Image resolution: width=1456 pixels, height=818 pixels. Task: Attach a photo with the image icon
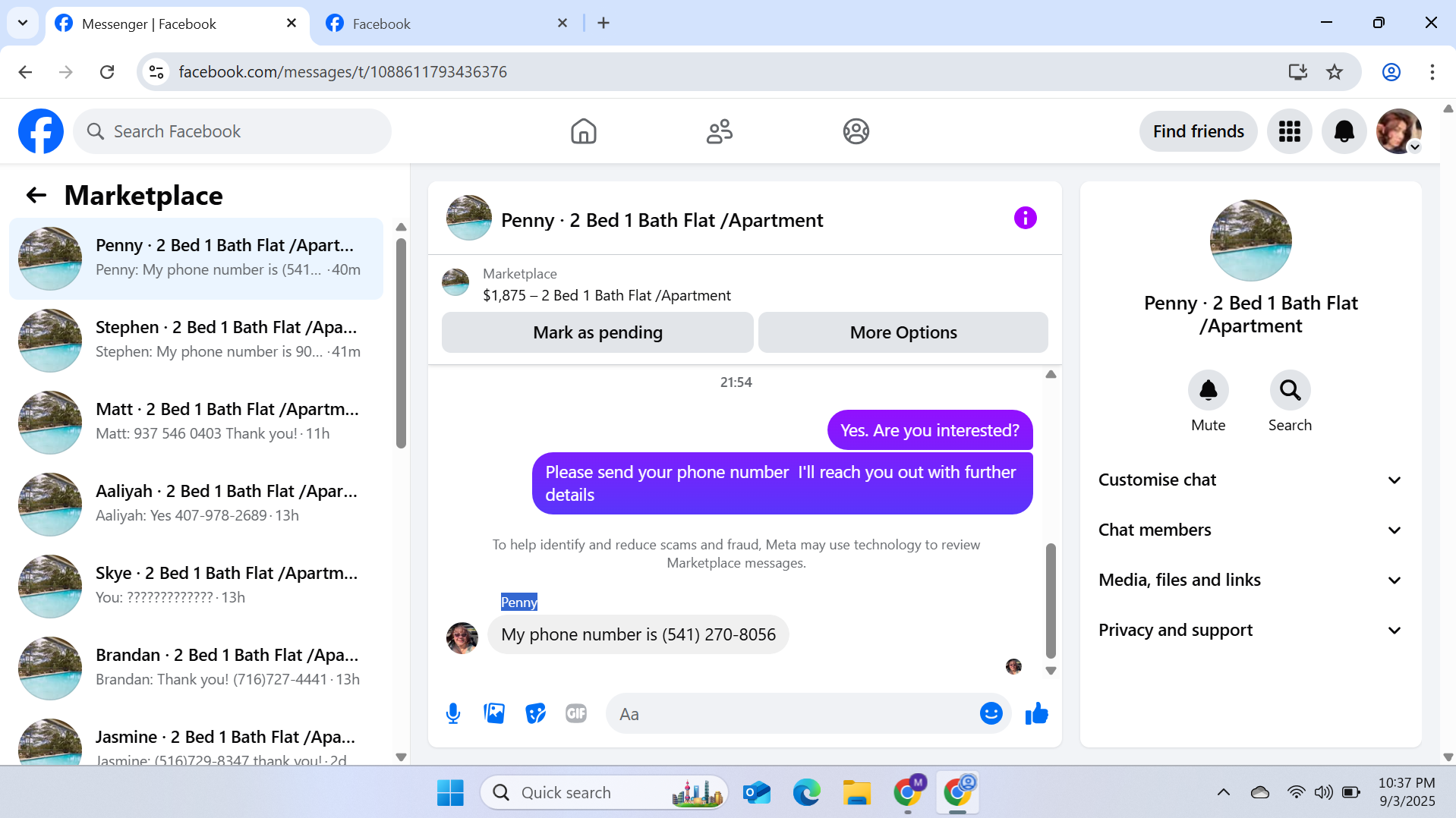494,713
